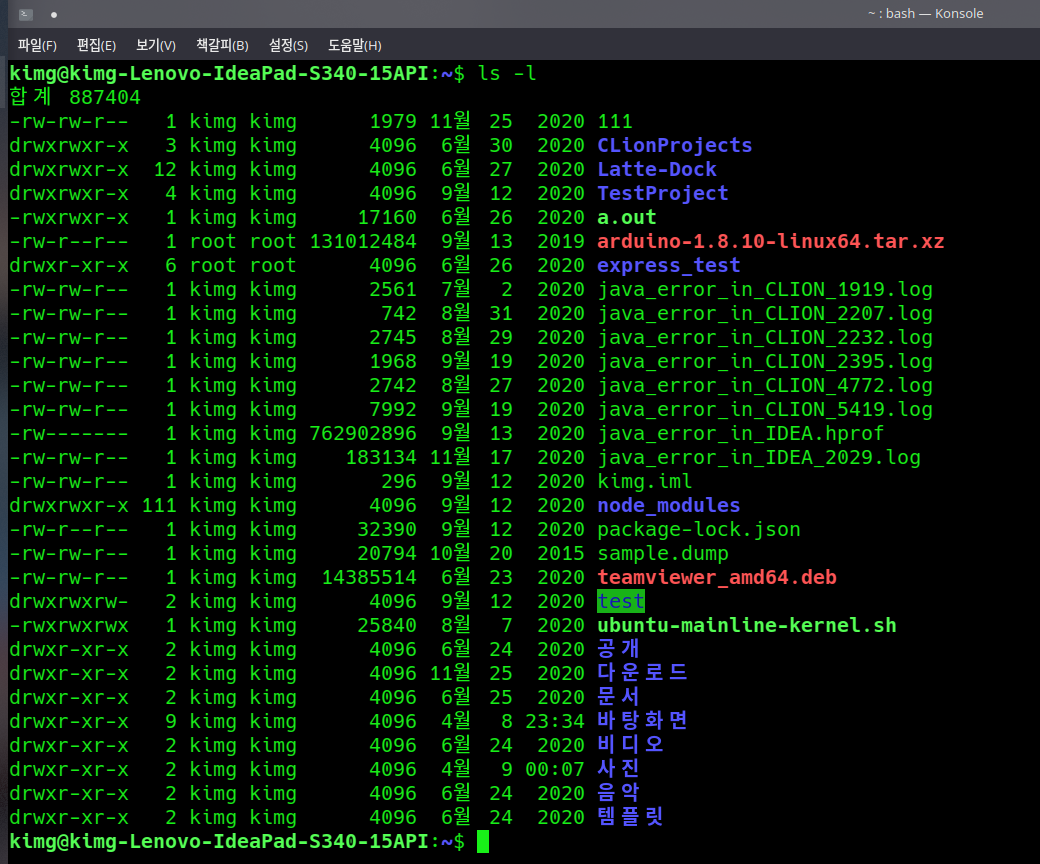This screenshot has height=864, width=1040.
Task: Click java_error_in_CLION_1919.log file name
Action: tap(765, 289)
